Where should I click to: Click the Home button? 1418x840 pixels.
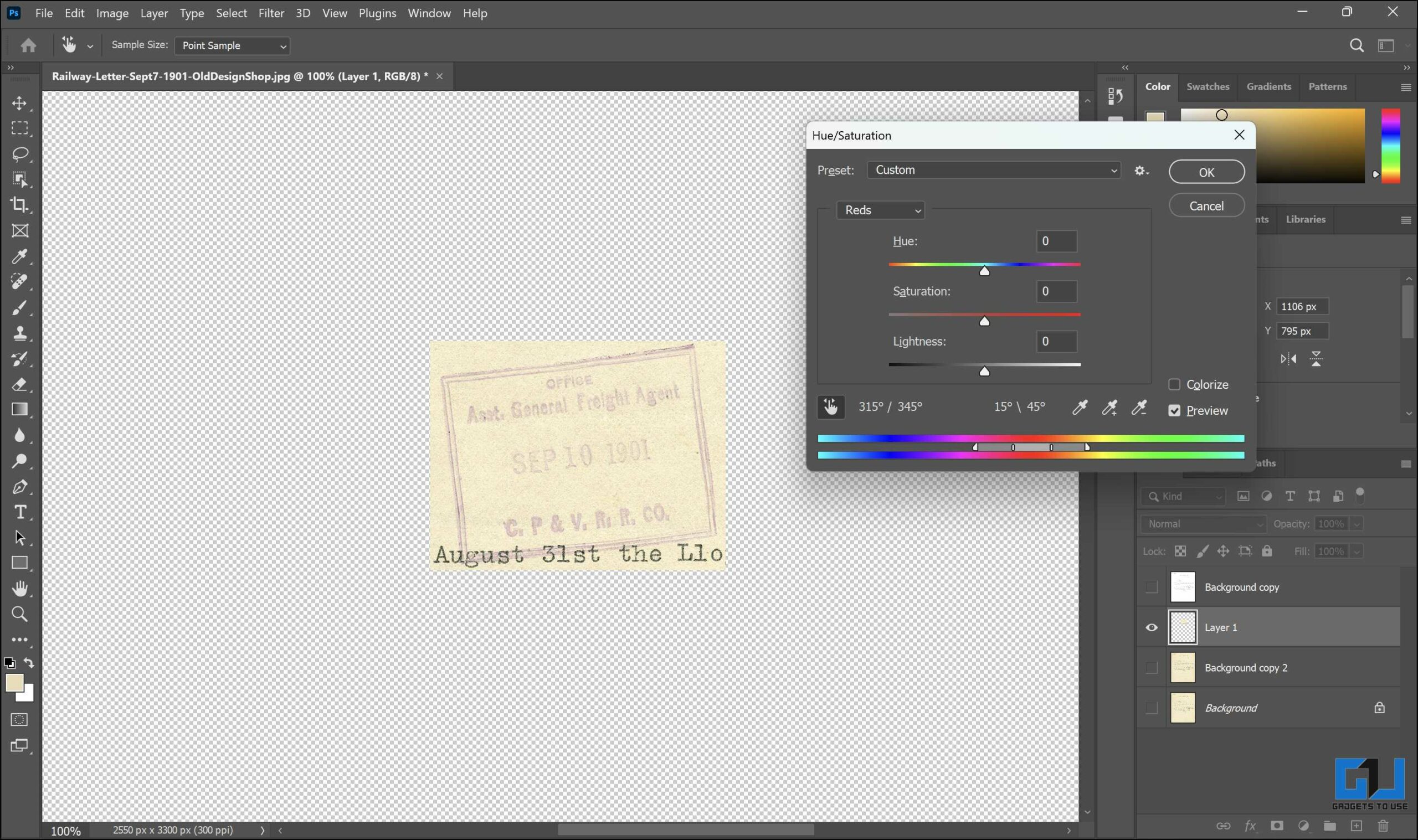tap(28, 45)
